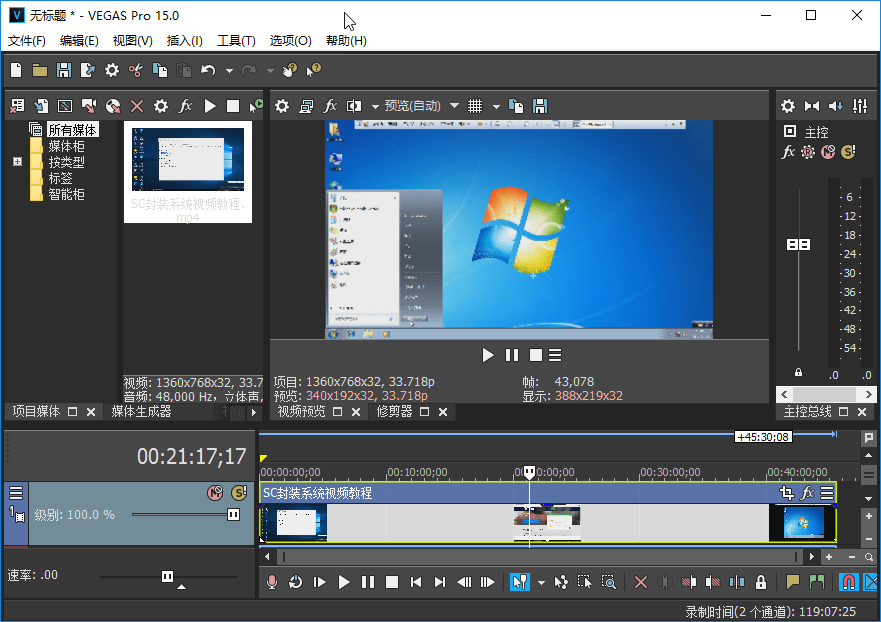The image size is (881, 622).
Task: Undo last action with the curved arrow
Action: 208,70
